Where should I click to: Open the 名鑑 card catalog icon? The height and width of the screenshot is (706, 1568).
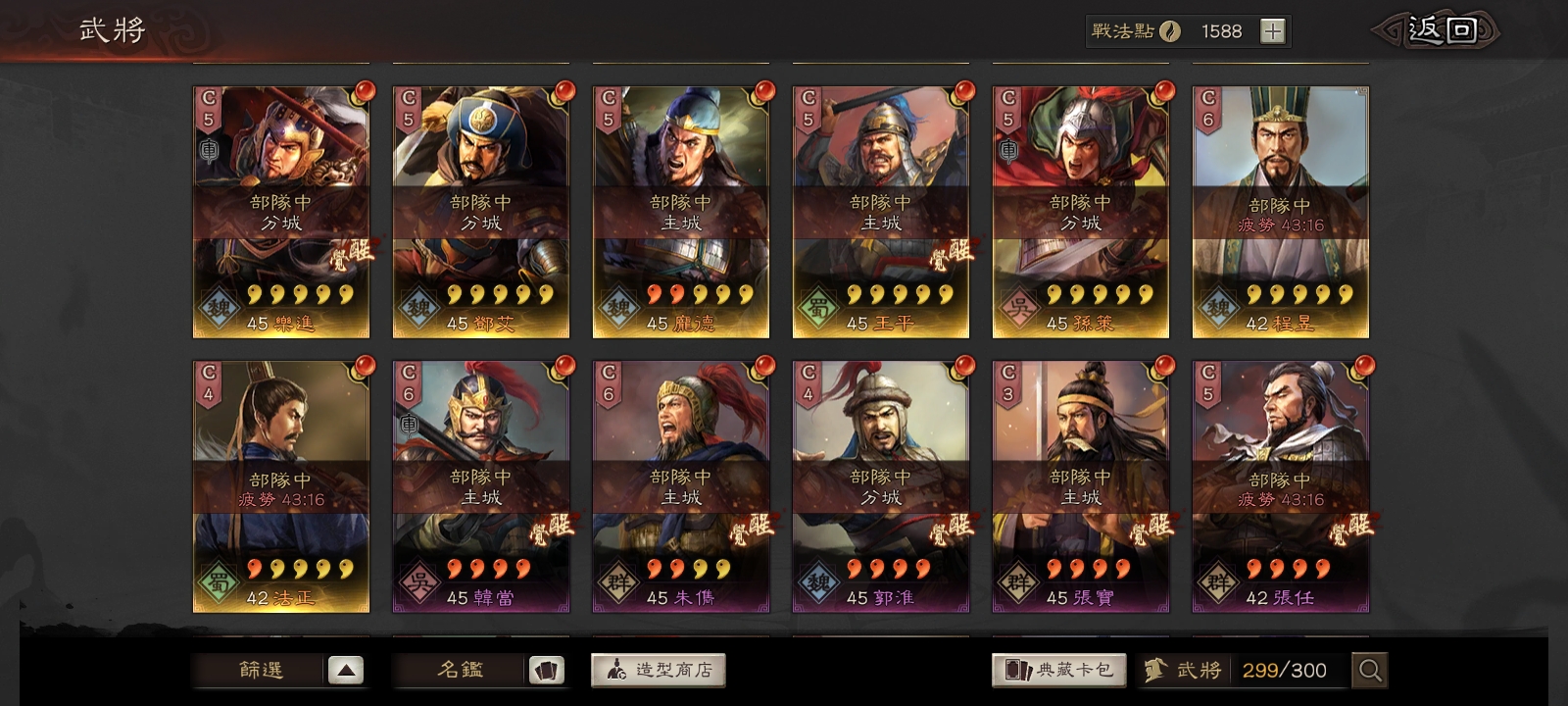point(547,671)
